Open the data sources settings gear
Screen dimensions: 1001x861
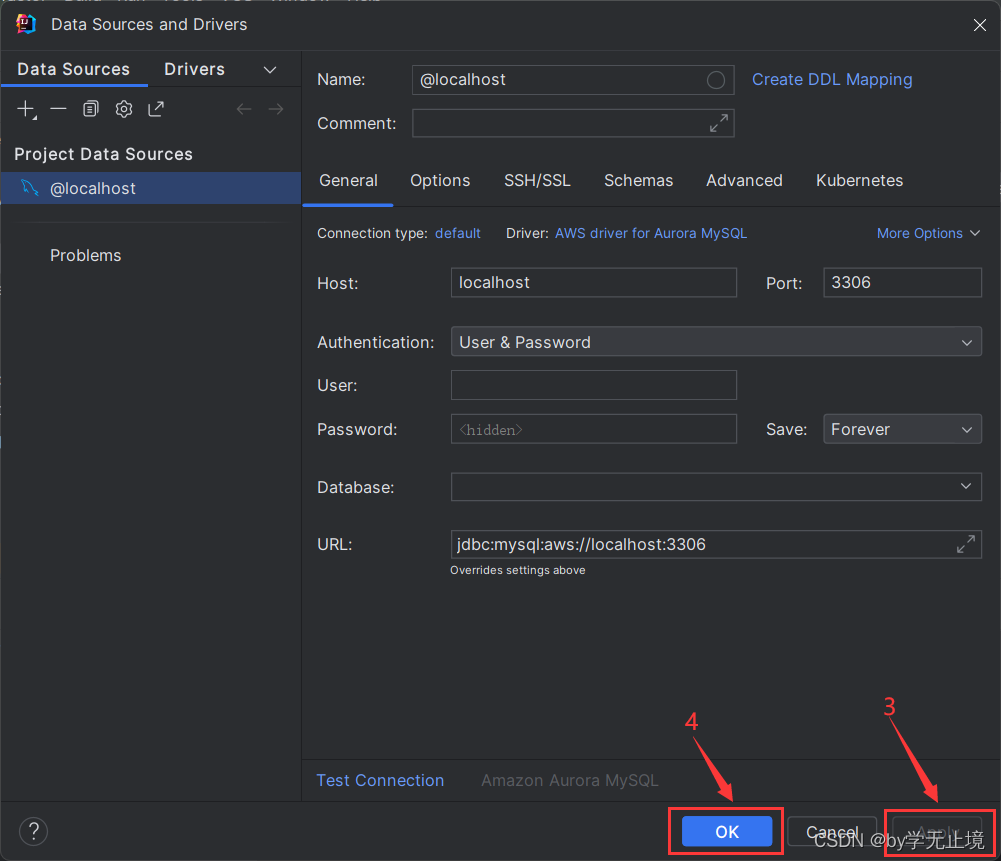123,109
